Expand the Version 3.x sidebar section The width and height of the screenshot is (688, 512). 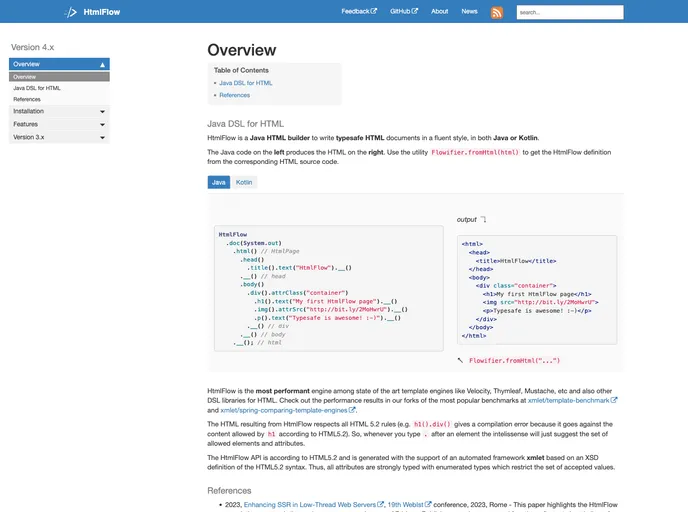[x=59, y=137]
